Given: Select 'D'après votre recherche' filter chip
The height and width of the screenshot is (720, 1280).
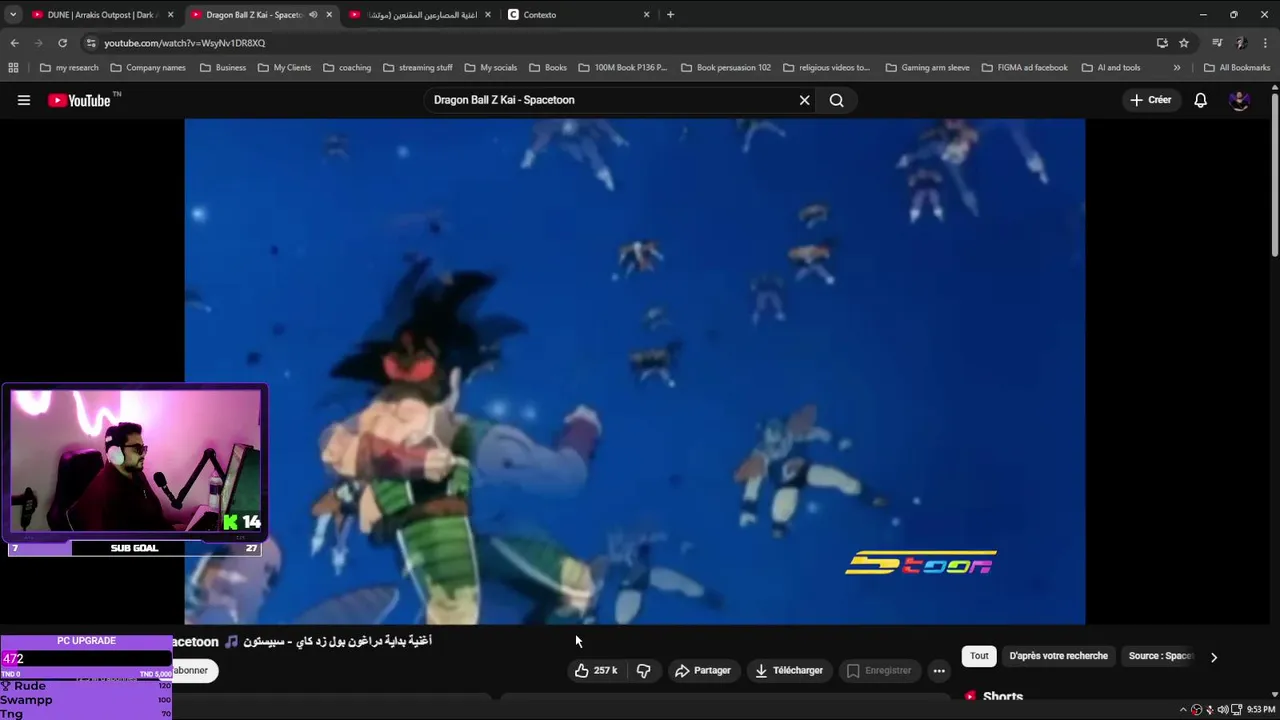Looking at the screenshot, I should [x=1058, y=656].
